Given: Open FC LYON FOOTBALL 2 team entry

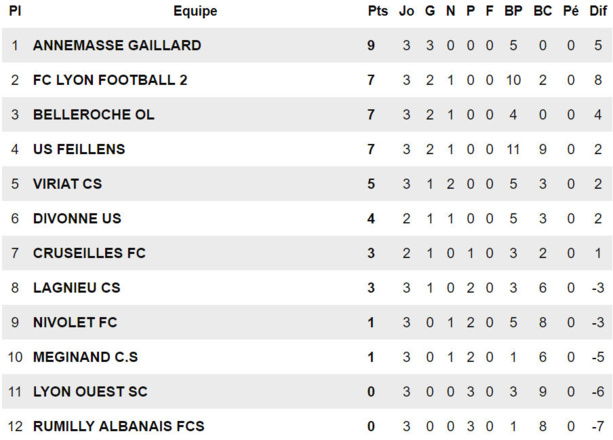Looking at the screenshot, I should pyautogui.click(x=110, y=80).
